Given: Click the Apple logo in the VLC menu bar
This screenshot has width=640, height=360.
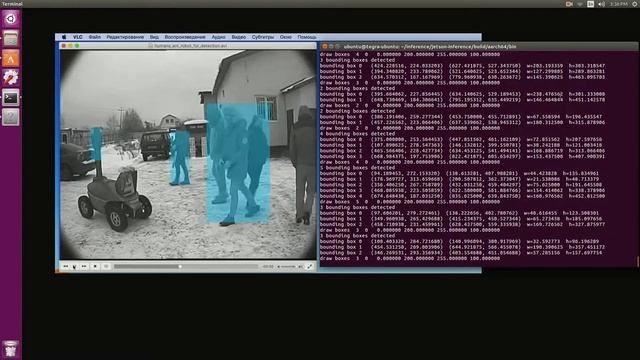Looking at the screenshot, I should (64, 37).
